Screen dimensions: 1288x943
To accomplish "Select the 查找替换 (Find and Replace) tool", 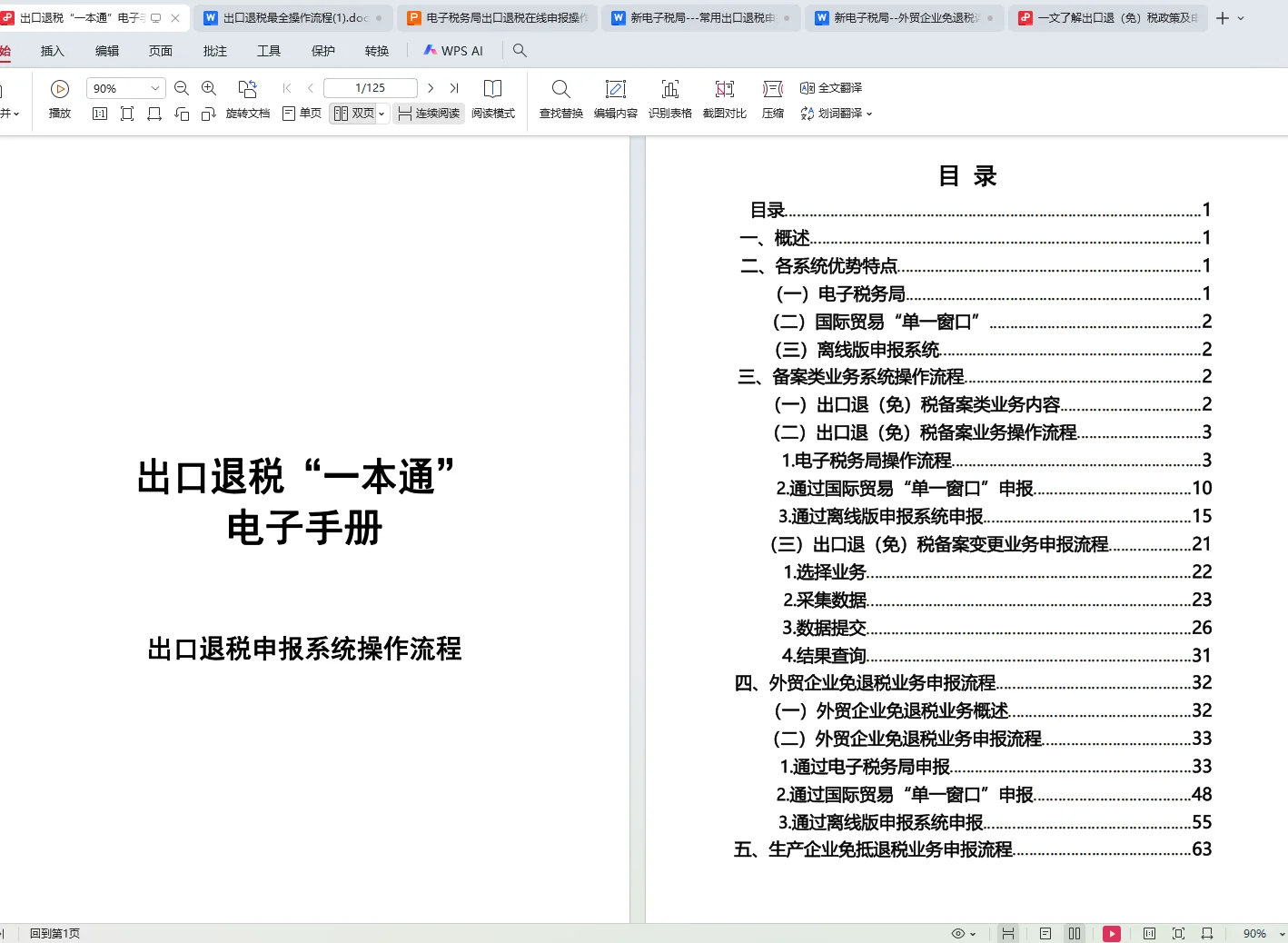I will coord(560,98).
